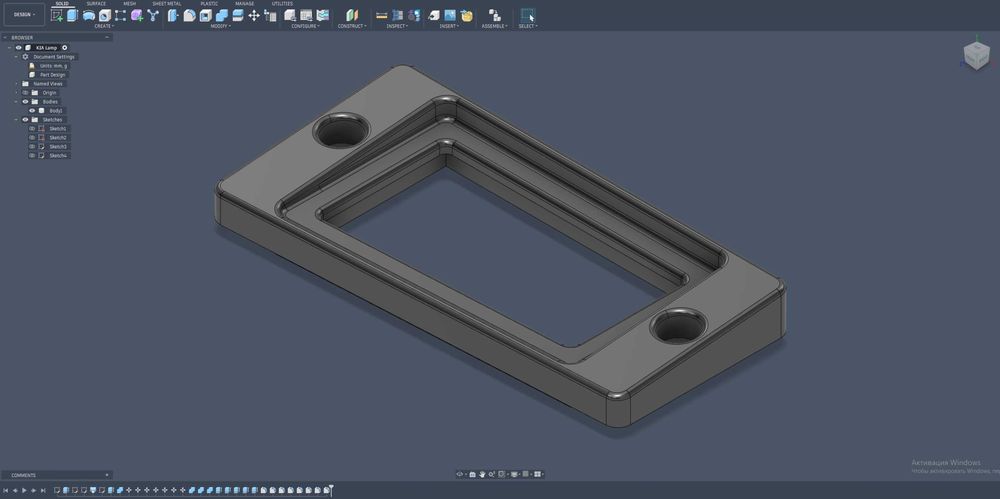Open the INSPECT dropdown menu
This screenshot has width=1000, height=499.
tap(397, 26)
